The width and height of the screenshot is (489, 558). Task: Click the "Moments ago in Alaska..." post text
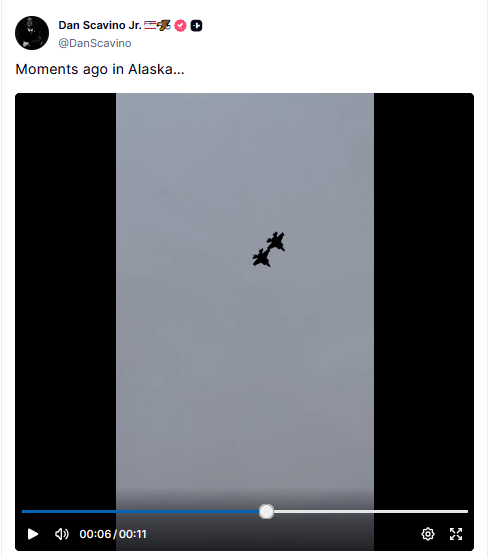[x=100, y=69]
